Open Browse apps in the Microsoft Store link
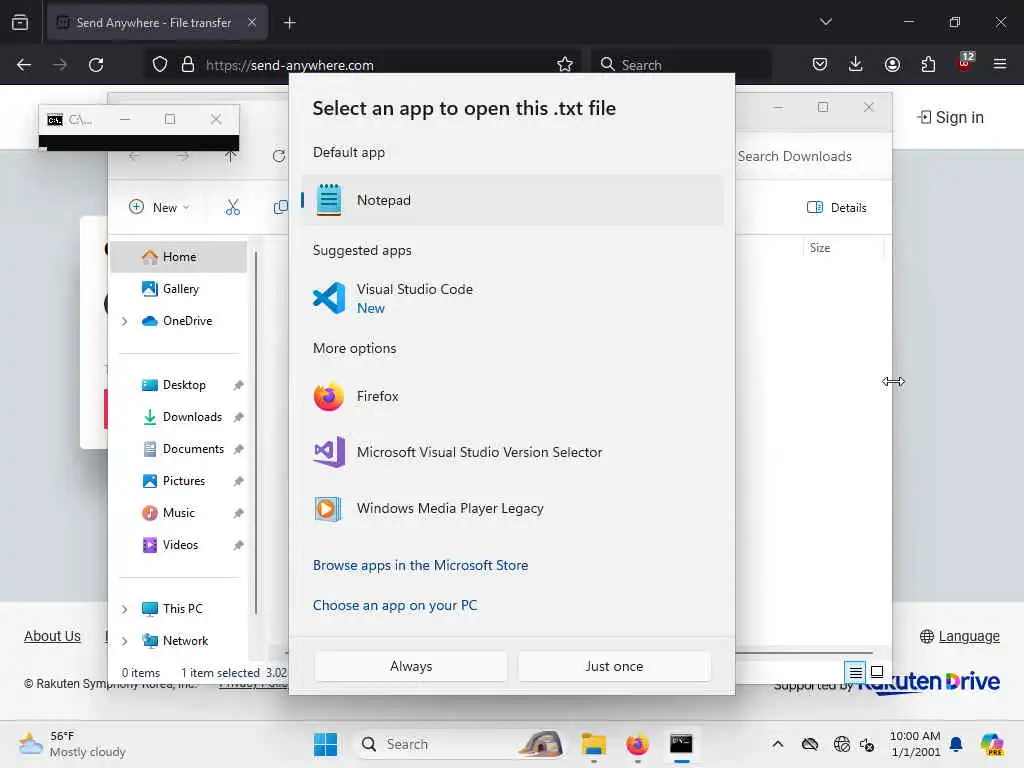1024x768 pixels. [421, 566]
